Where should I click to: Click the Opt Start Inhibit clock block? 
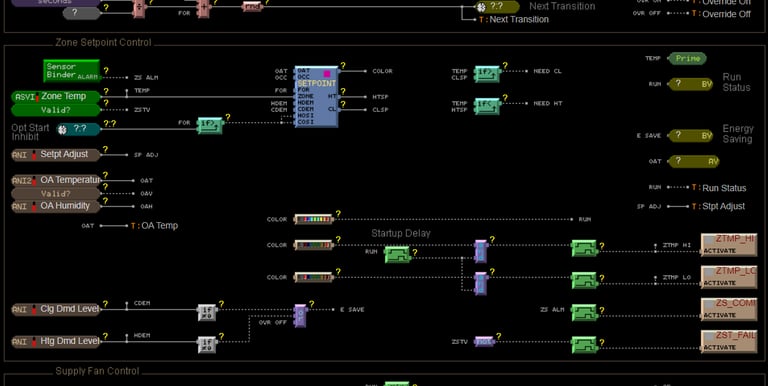pos(78,129)
